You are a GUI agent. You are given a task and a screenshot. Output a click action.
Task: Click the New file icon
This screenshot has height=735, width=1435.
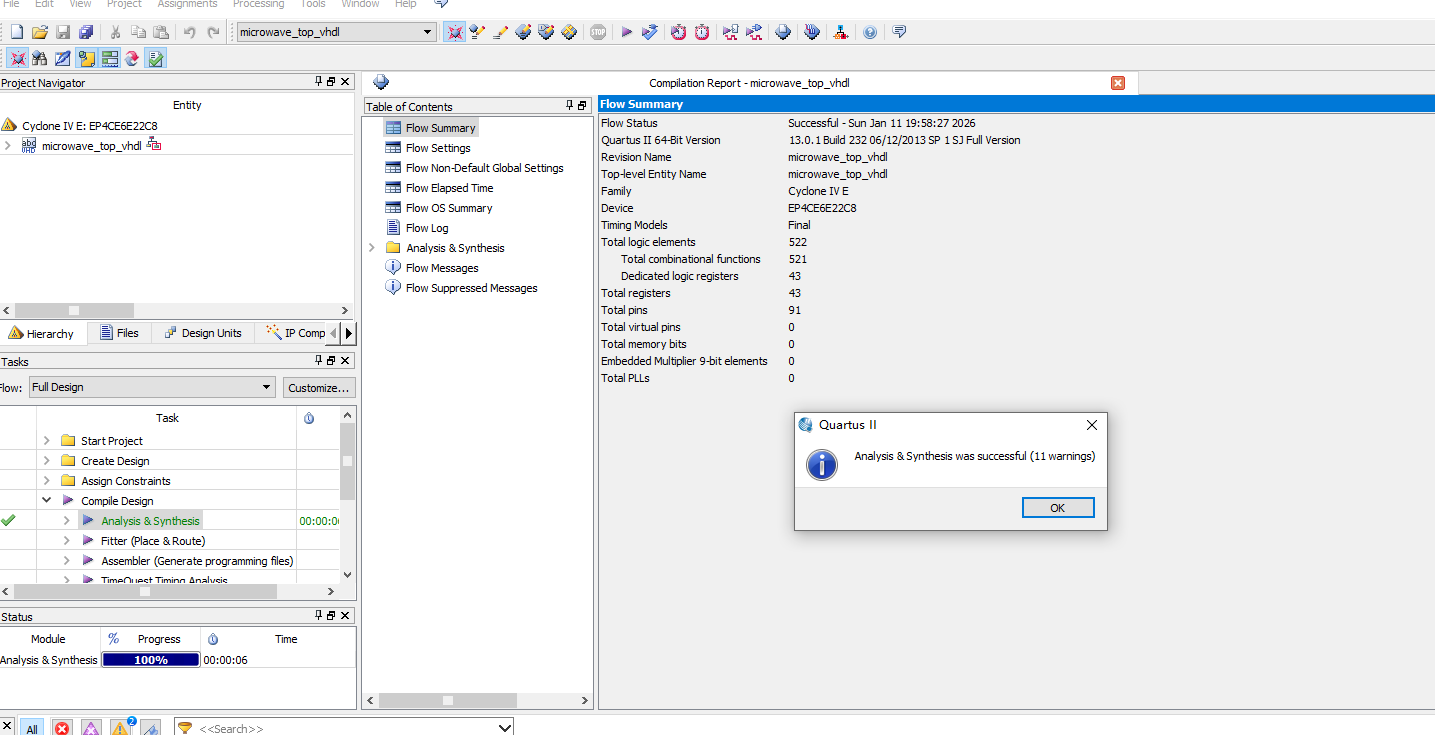pyautogui.click(x=16, y=32)
